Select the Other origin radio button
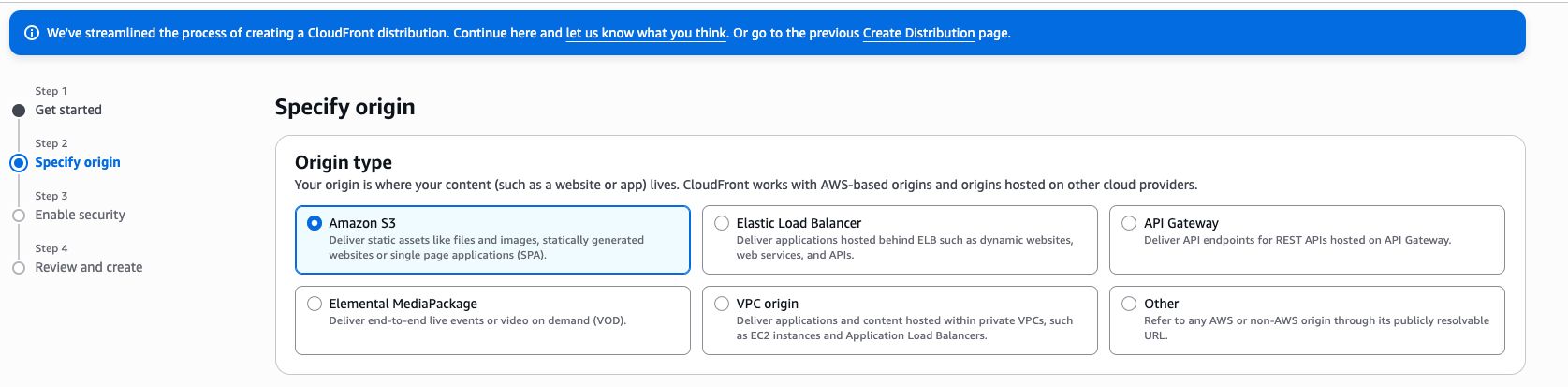 pyautogui.click(x=1129, y=304)
